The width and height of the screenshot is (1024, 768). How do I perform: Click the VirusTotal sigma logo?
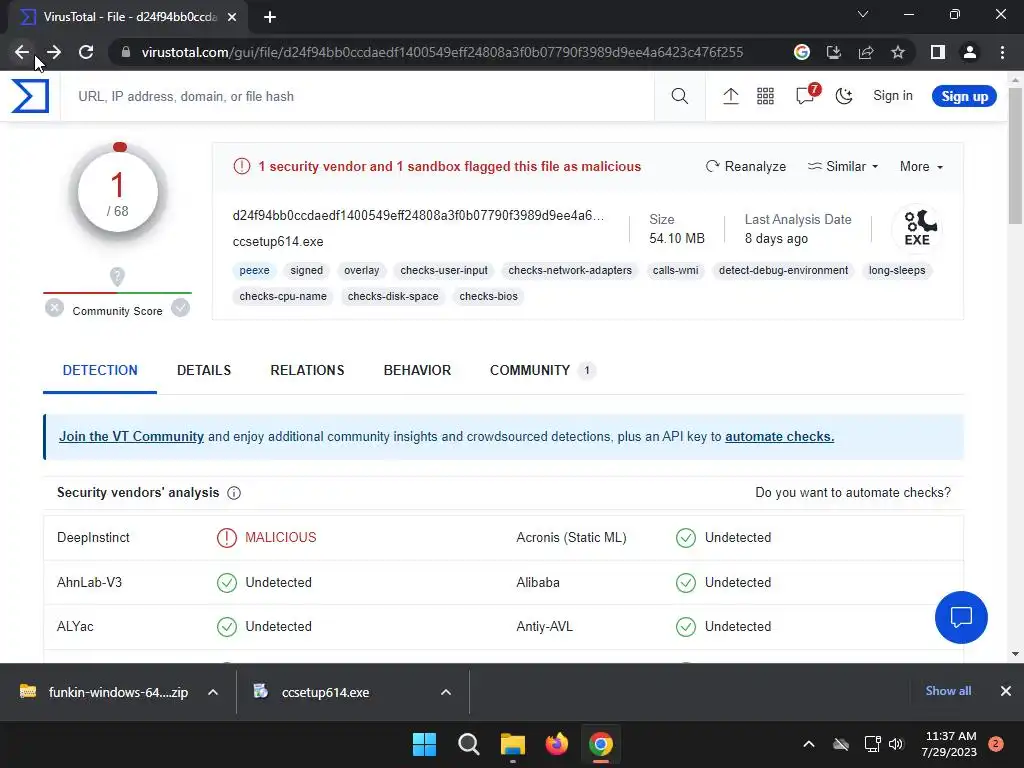29,96
